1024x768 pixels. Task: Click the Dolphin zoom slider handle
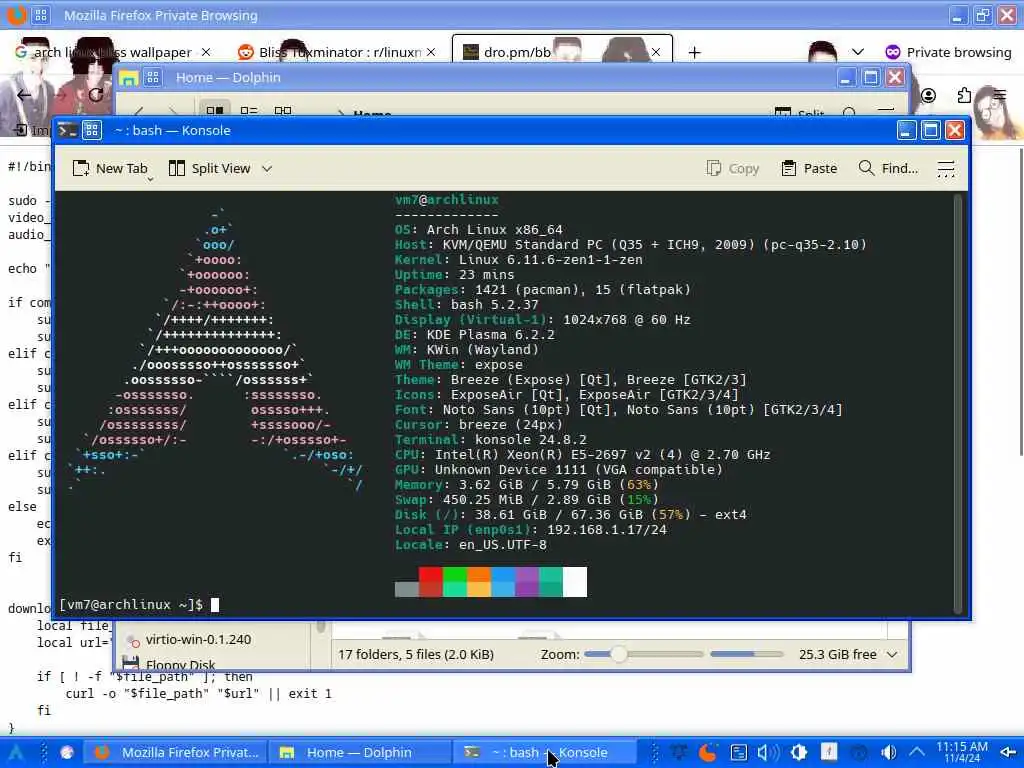[x=618, y=654]
